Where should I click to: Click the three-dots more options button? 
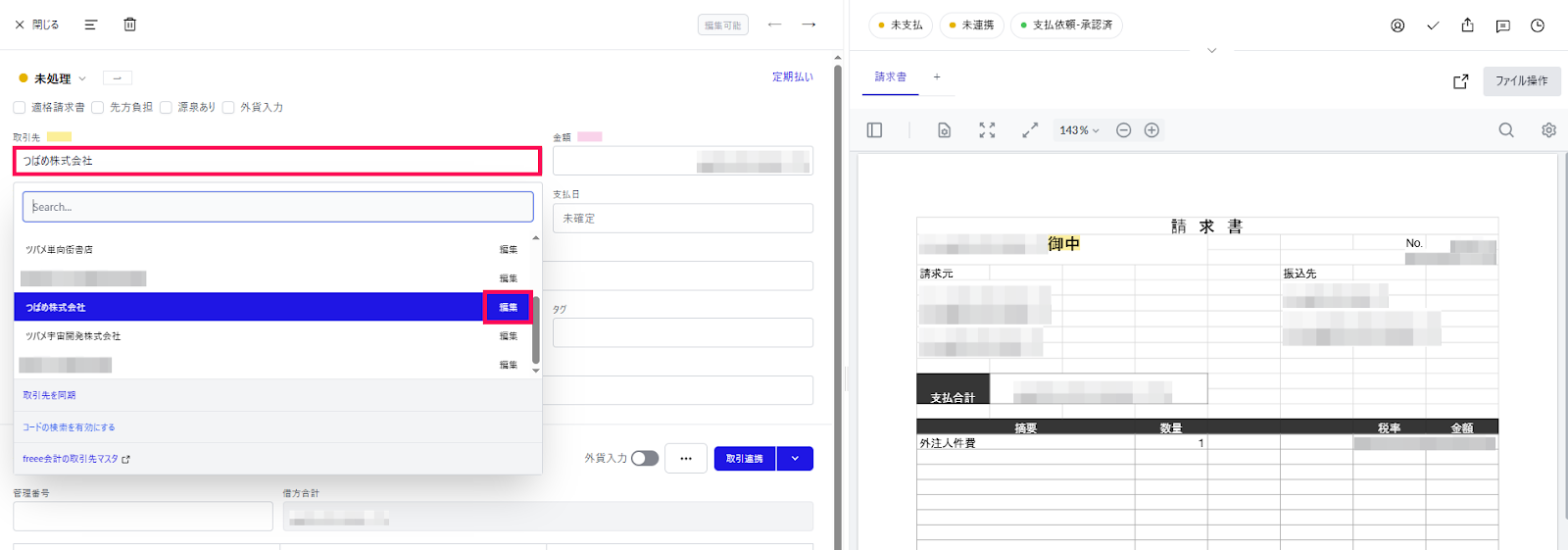point(686,458)
